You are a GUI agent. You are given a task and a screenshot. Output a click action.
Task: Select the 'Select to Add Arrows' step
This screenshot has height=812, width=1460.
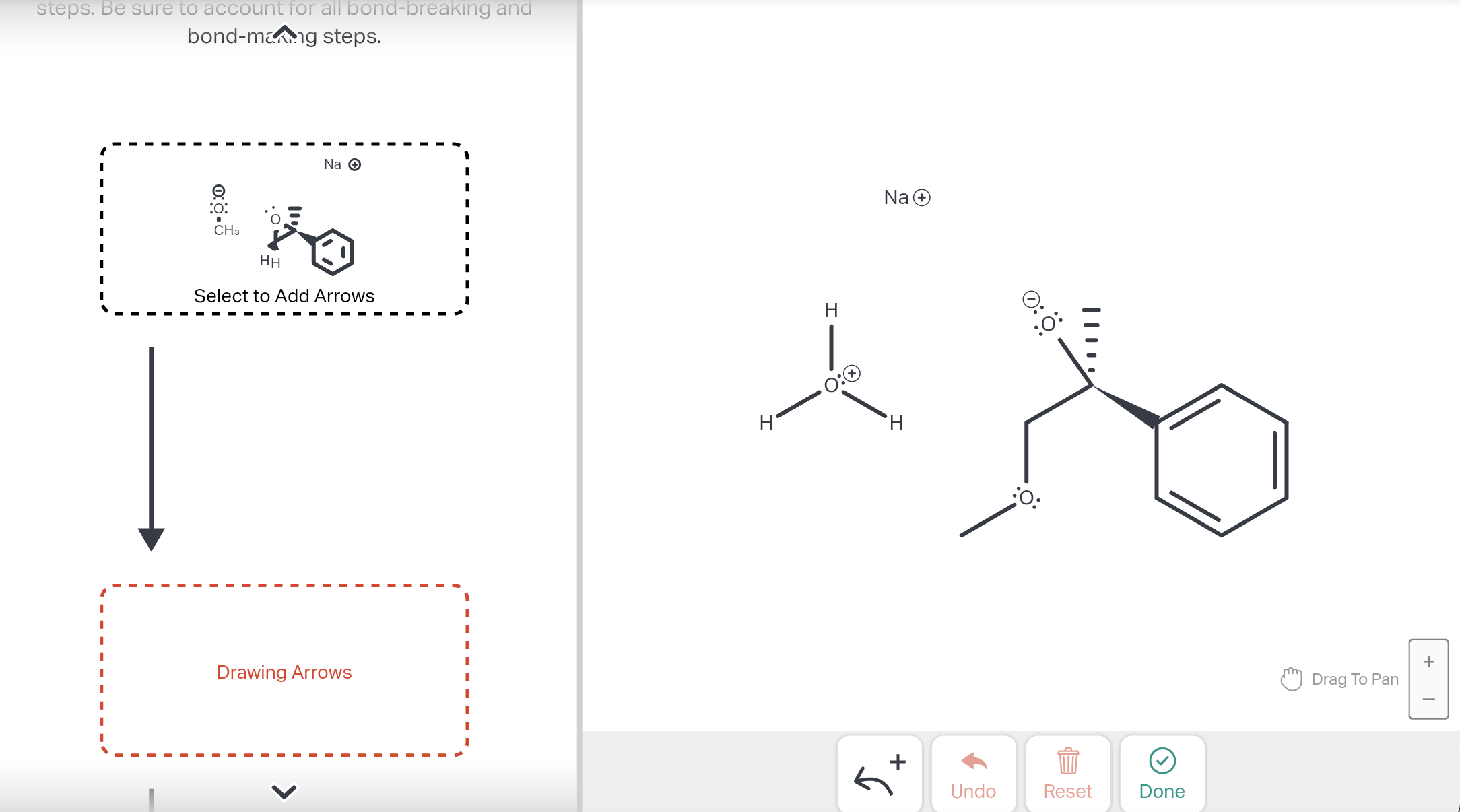(284, 295)
